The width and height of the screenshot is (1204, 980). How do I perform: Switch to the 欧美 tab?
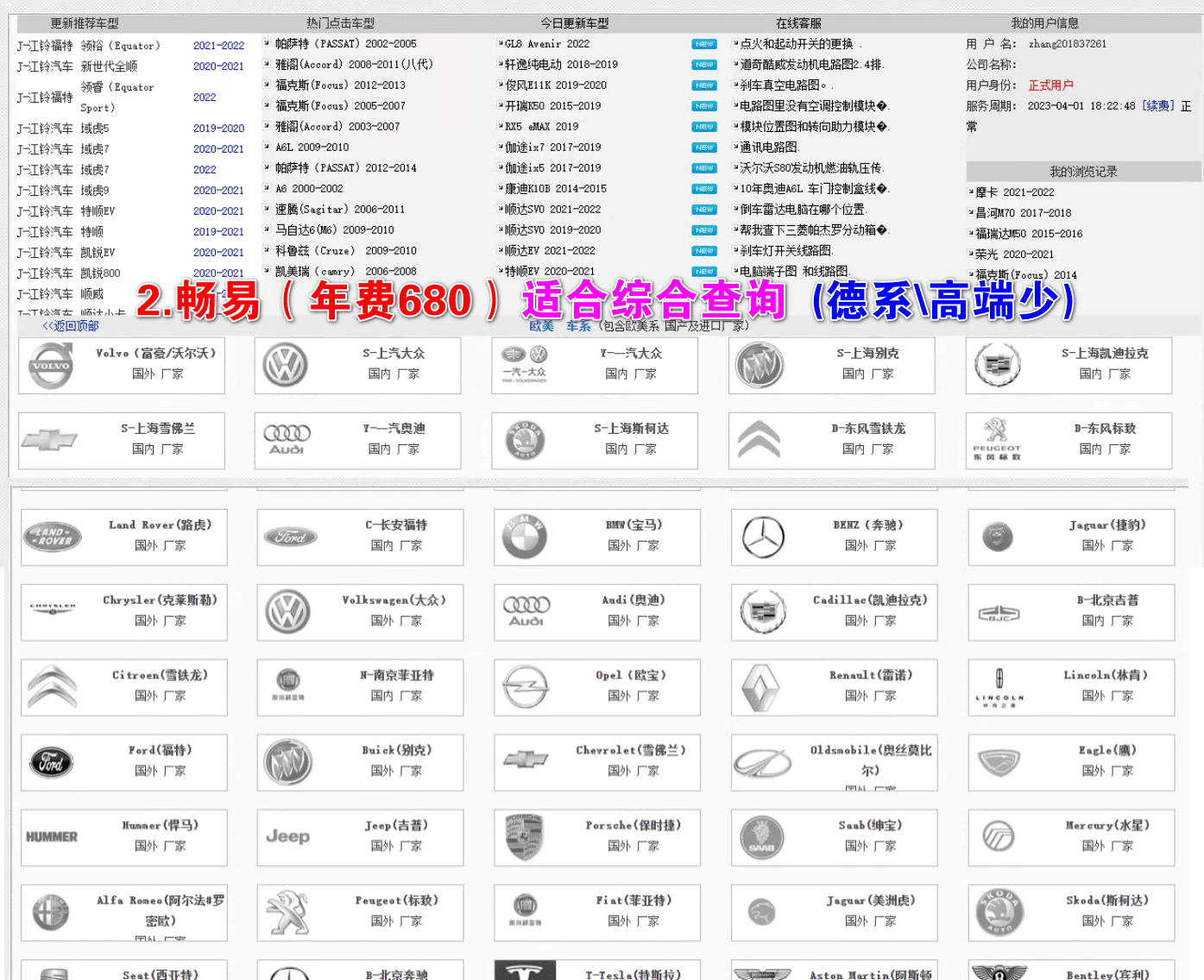(542, 327)
